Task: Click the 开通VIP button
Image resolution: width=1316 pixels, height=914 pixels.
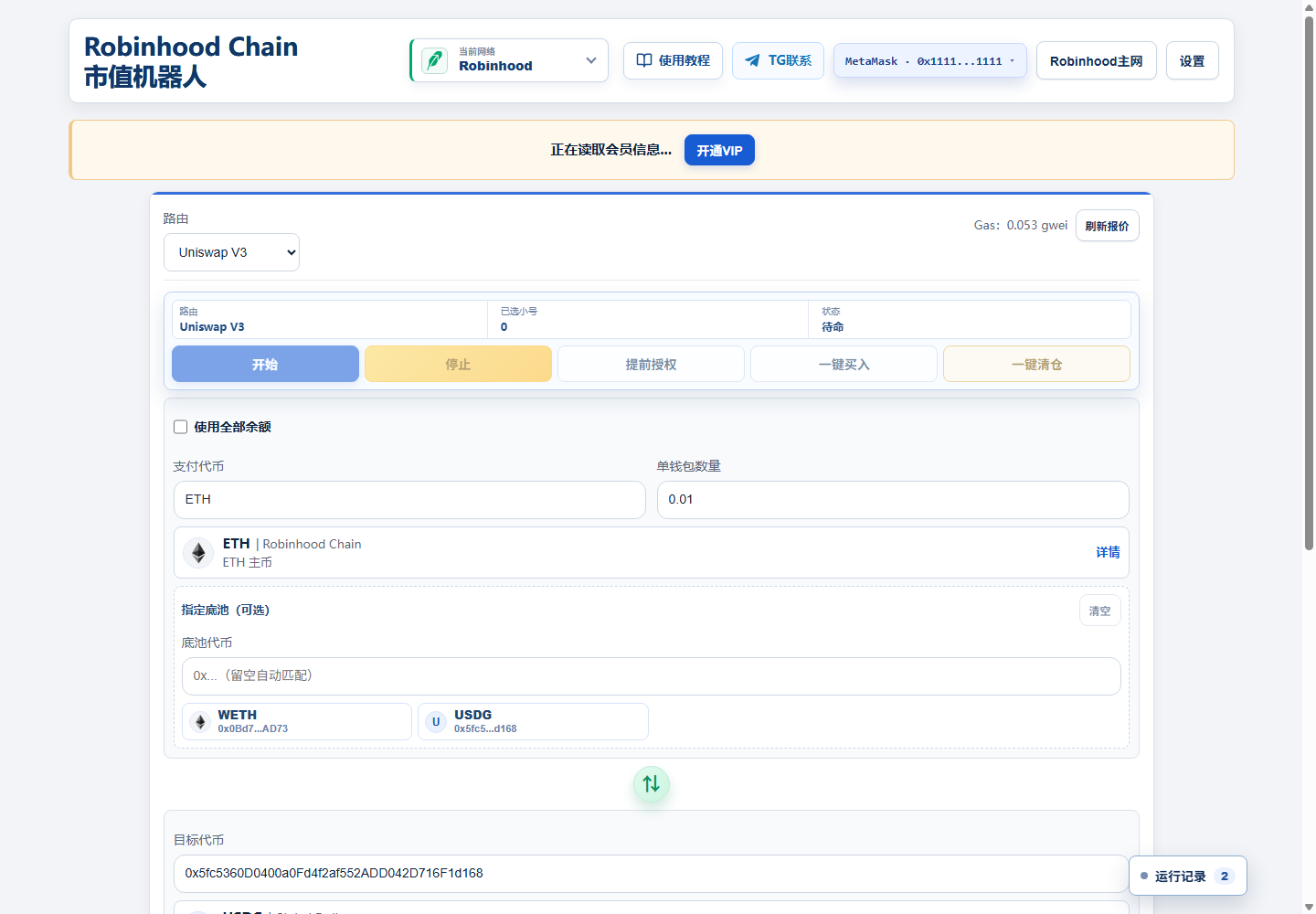Action: 719,150
